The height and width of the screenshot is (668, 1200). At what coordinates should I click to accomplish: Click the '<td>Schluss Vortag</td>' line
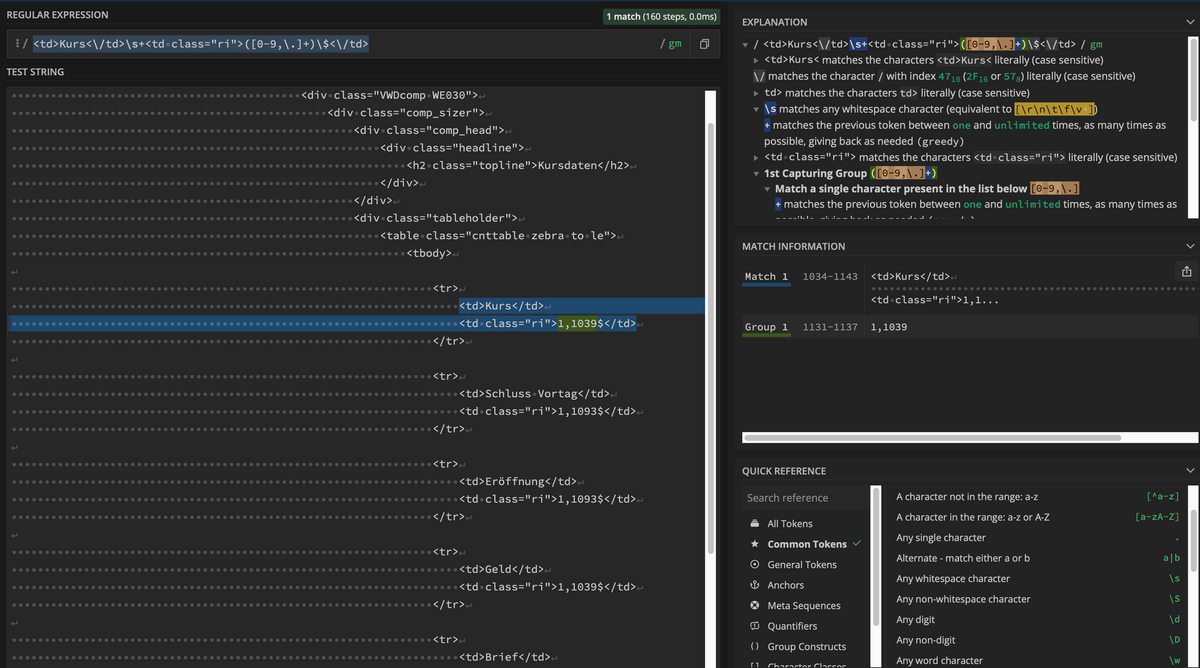pyautogui.click(x=534, y=394)
